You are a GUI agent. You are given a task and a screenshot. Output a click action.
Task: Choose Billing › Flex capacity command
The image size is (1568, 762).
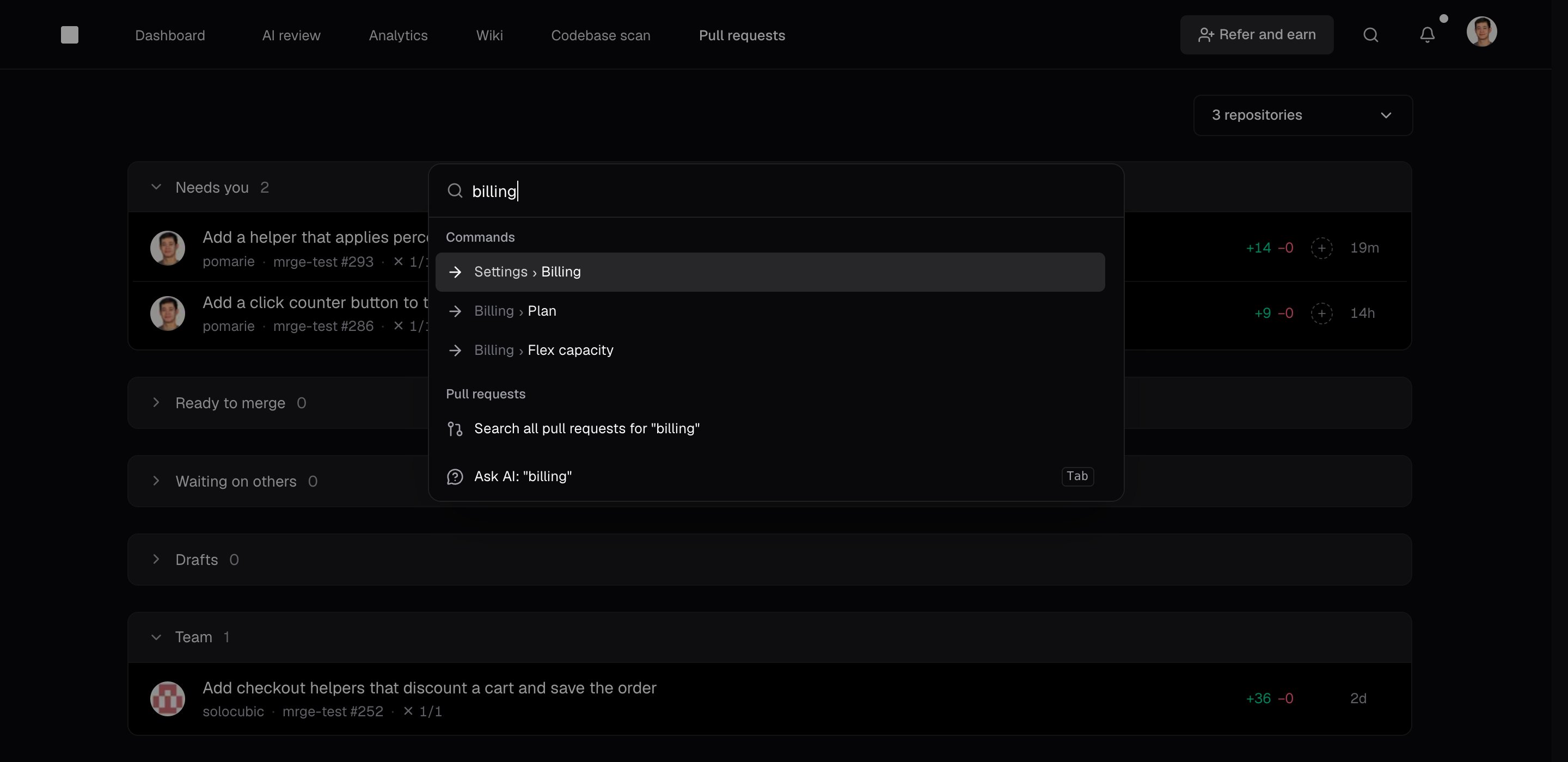point(770,350)
